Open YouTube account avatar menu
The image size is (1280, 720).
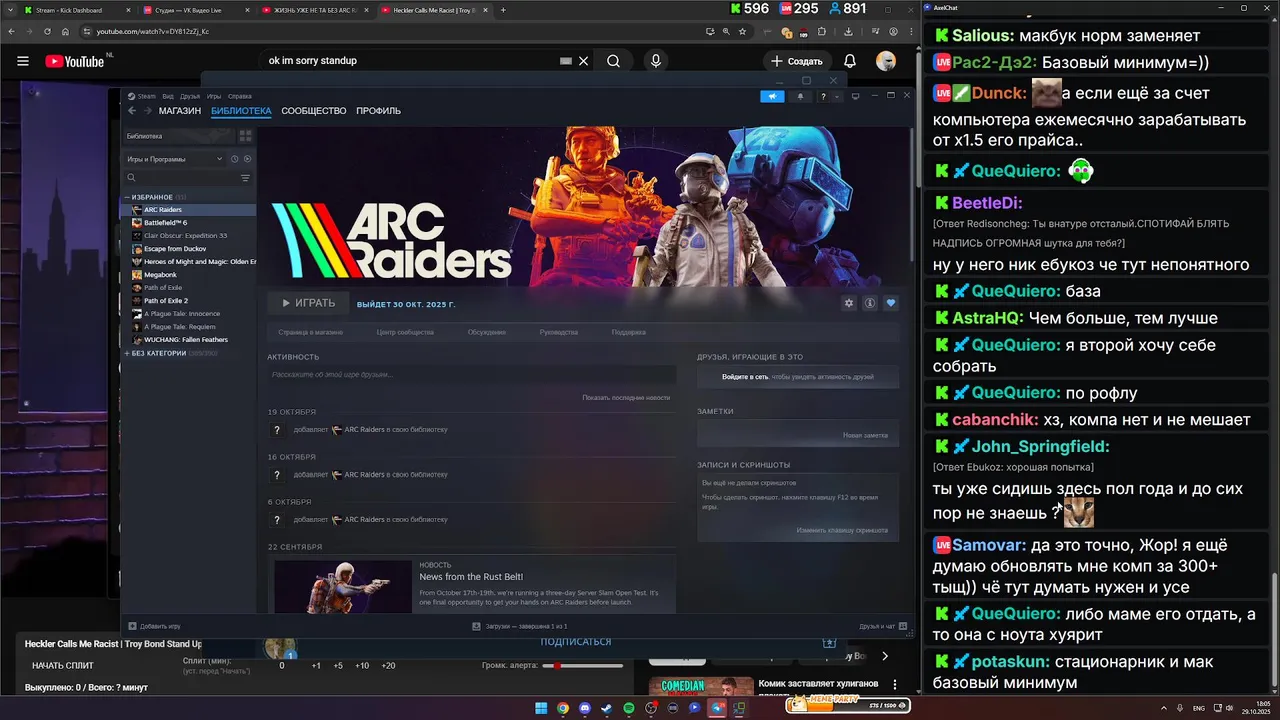886,61
